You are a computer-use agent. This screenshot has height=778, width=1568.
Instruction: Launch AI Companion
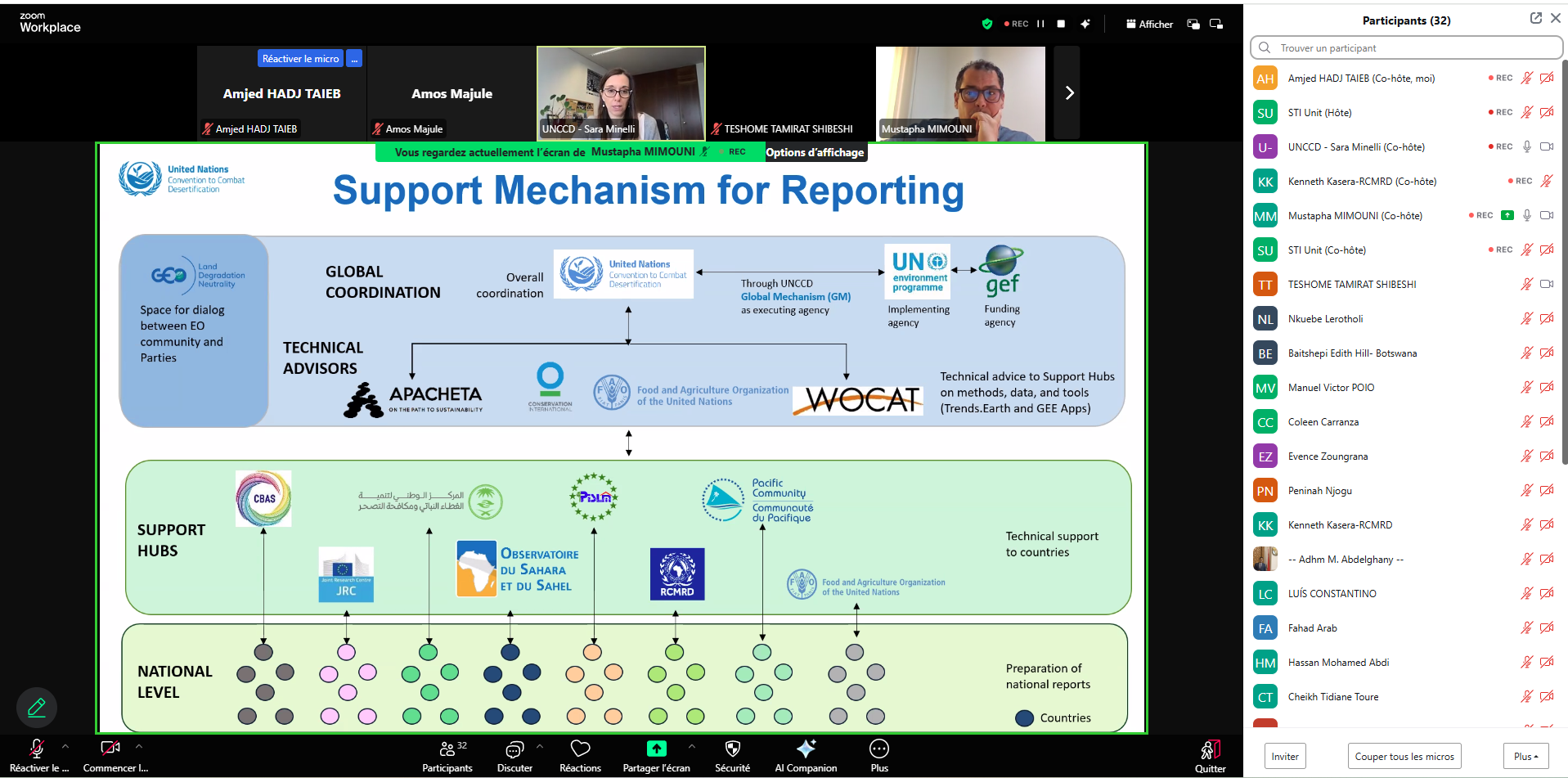coord(806,754)
